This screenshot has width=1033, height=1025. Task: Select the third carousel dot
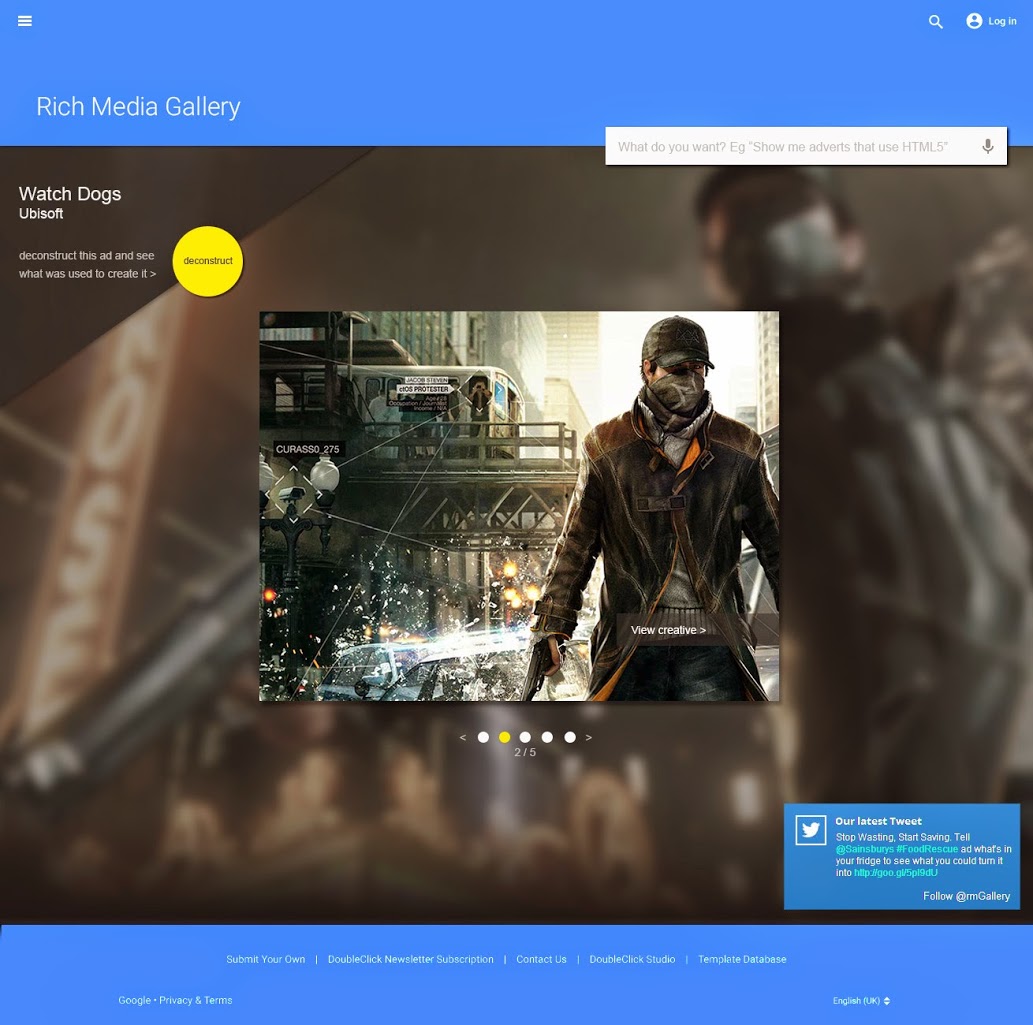[x=525, y=737]
